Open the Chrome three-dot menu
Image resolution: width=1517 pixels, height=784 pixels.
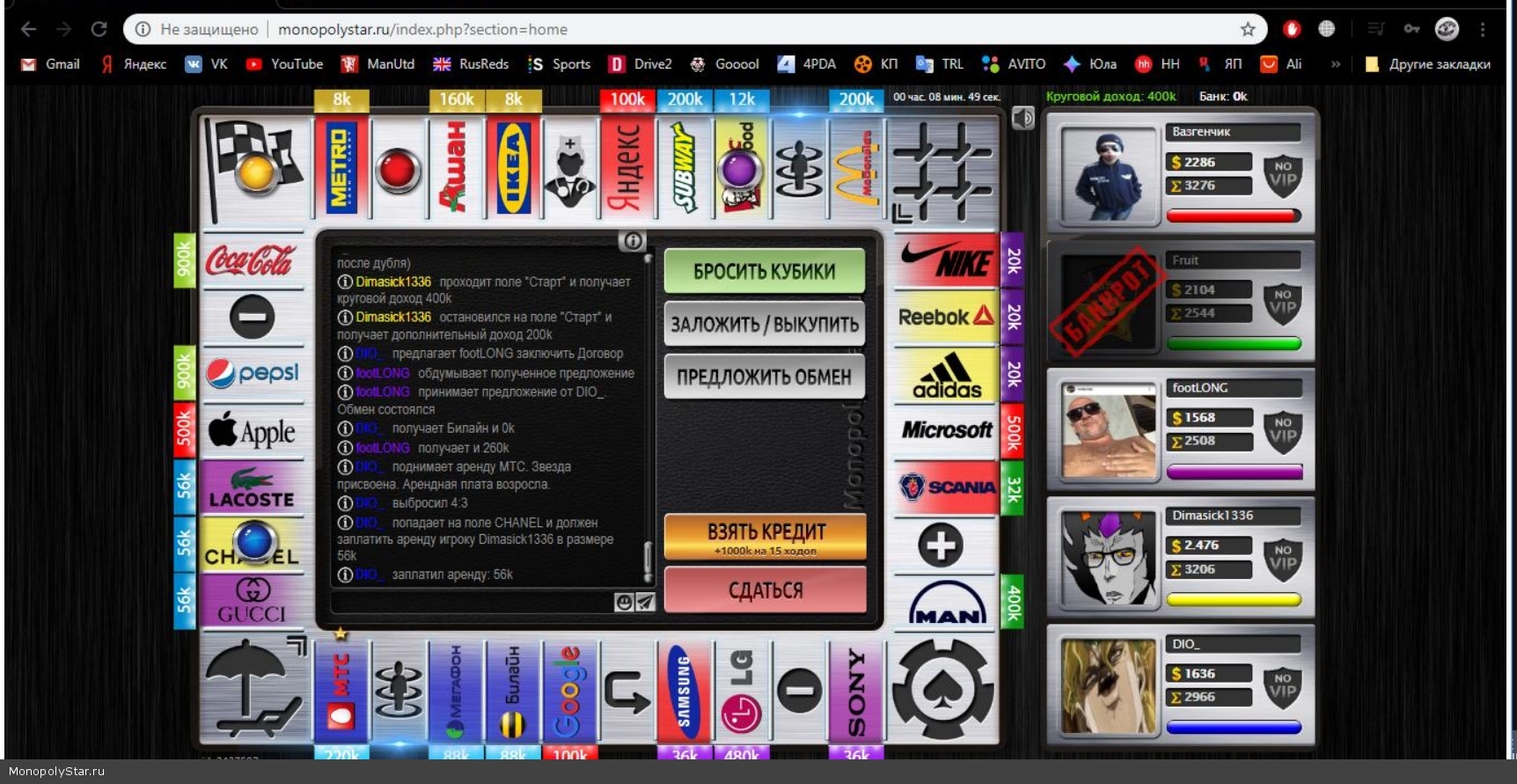click(x=1483, y=29)
